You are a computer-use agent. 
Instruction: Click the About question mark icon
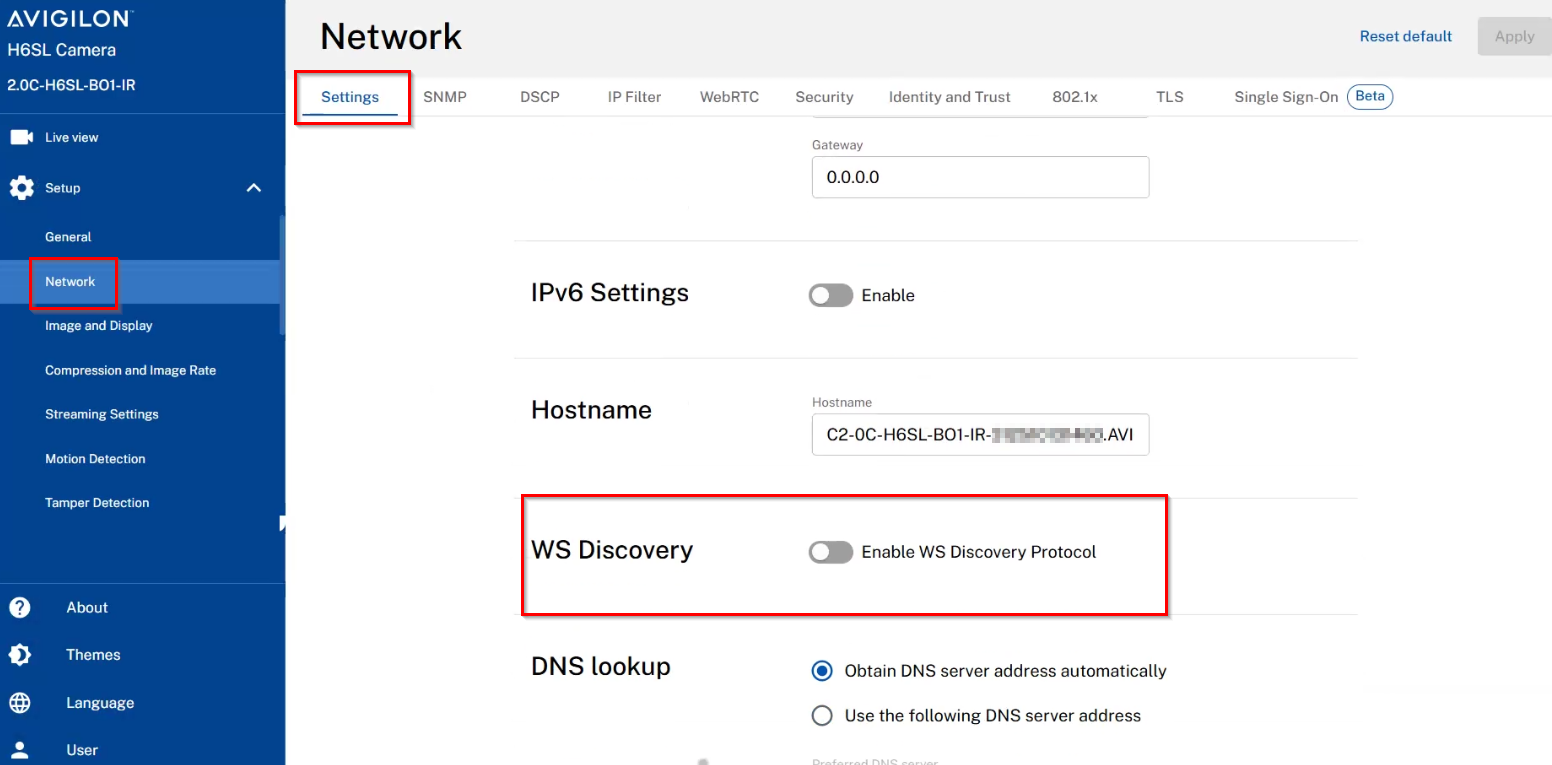point(19,607)
